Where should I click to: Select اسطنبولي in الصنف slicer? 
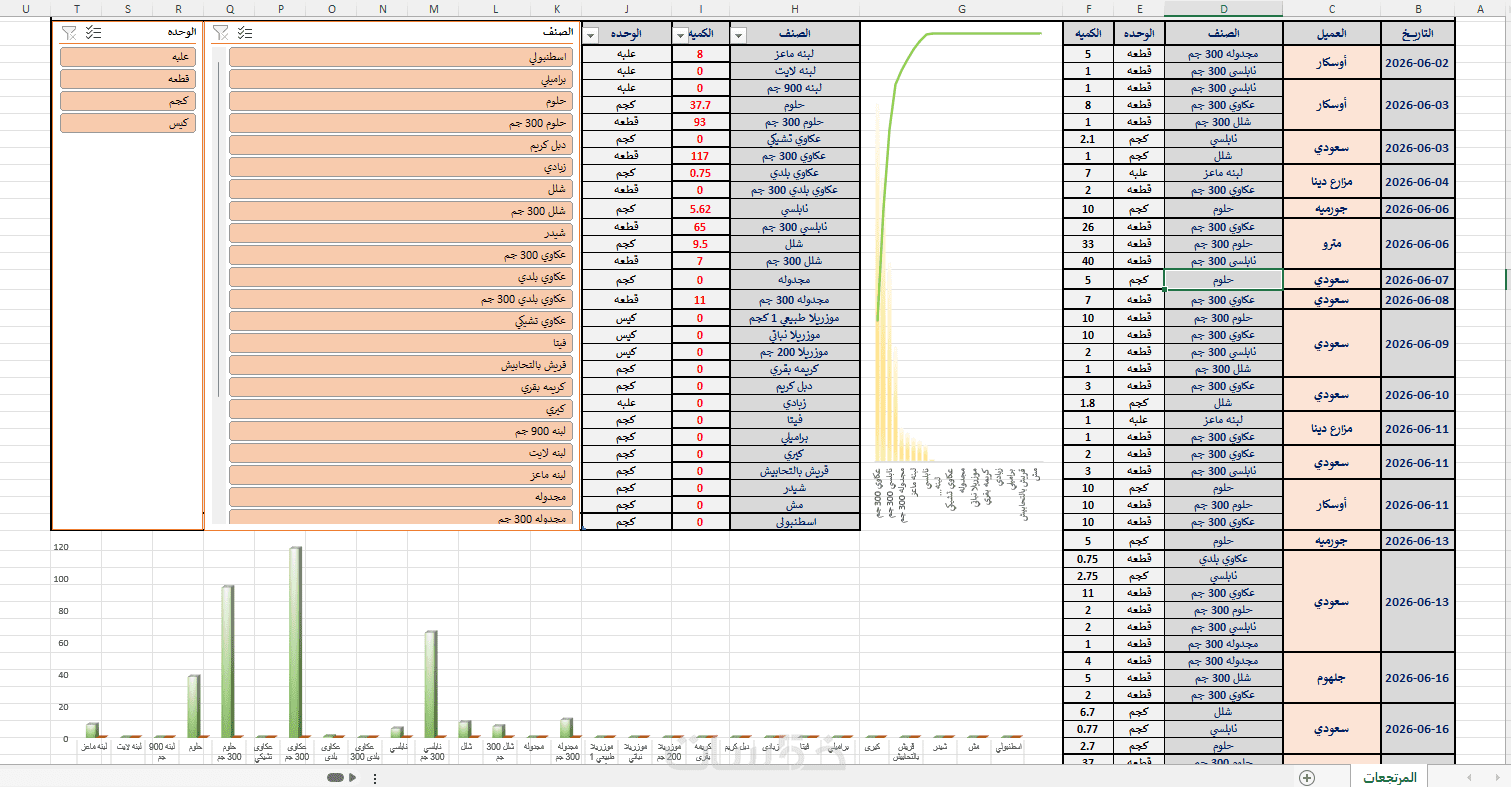pos(400,57)
